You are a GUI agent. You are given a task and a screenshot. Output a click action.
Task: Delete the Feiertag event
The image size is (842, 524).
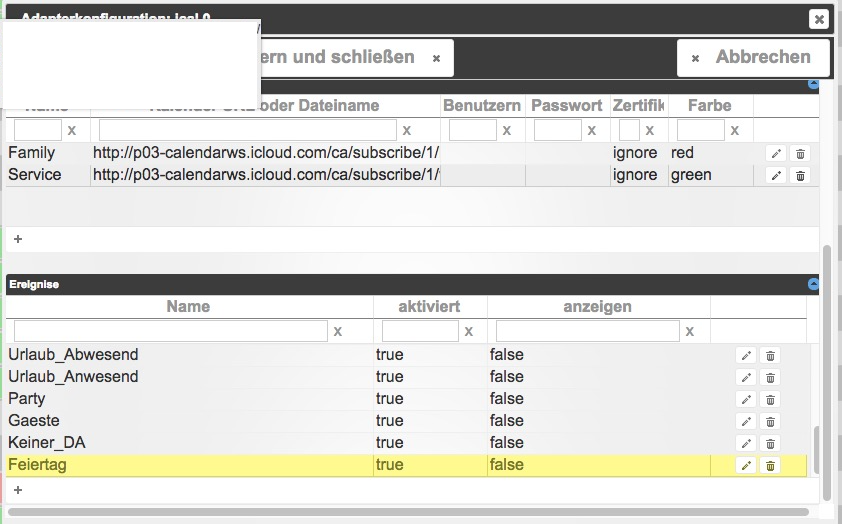[x=770, y=465]
